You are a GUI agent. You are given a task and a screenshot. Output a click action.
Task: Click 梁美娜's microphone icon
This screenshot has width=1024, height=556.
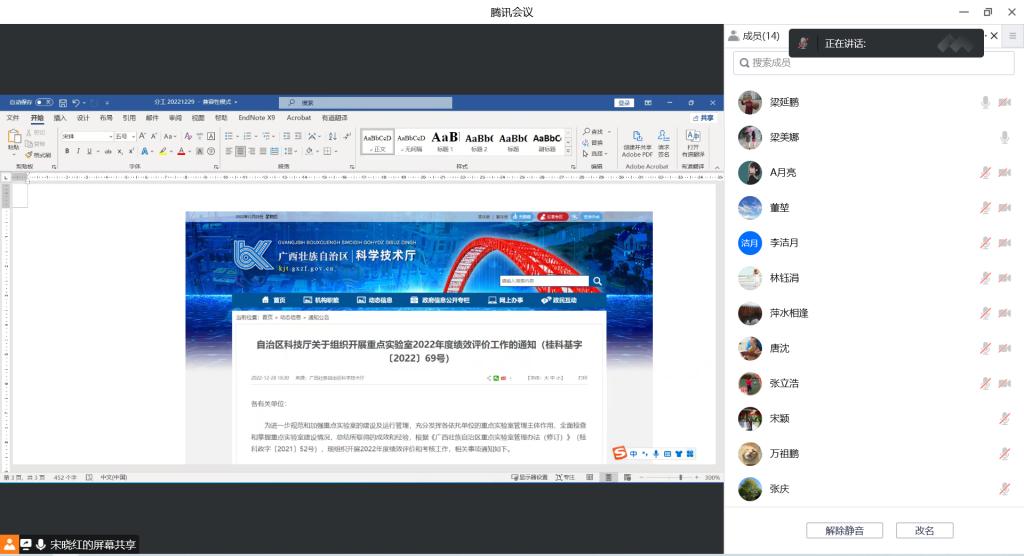(x=1004, y=138)
